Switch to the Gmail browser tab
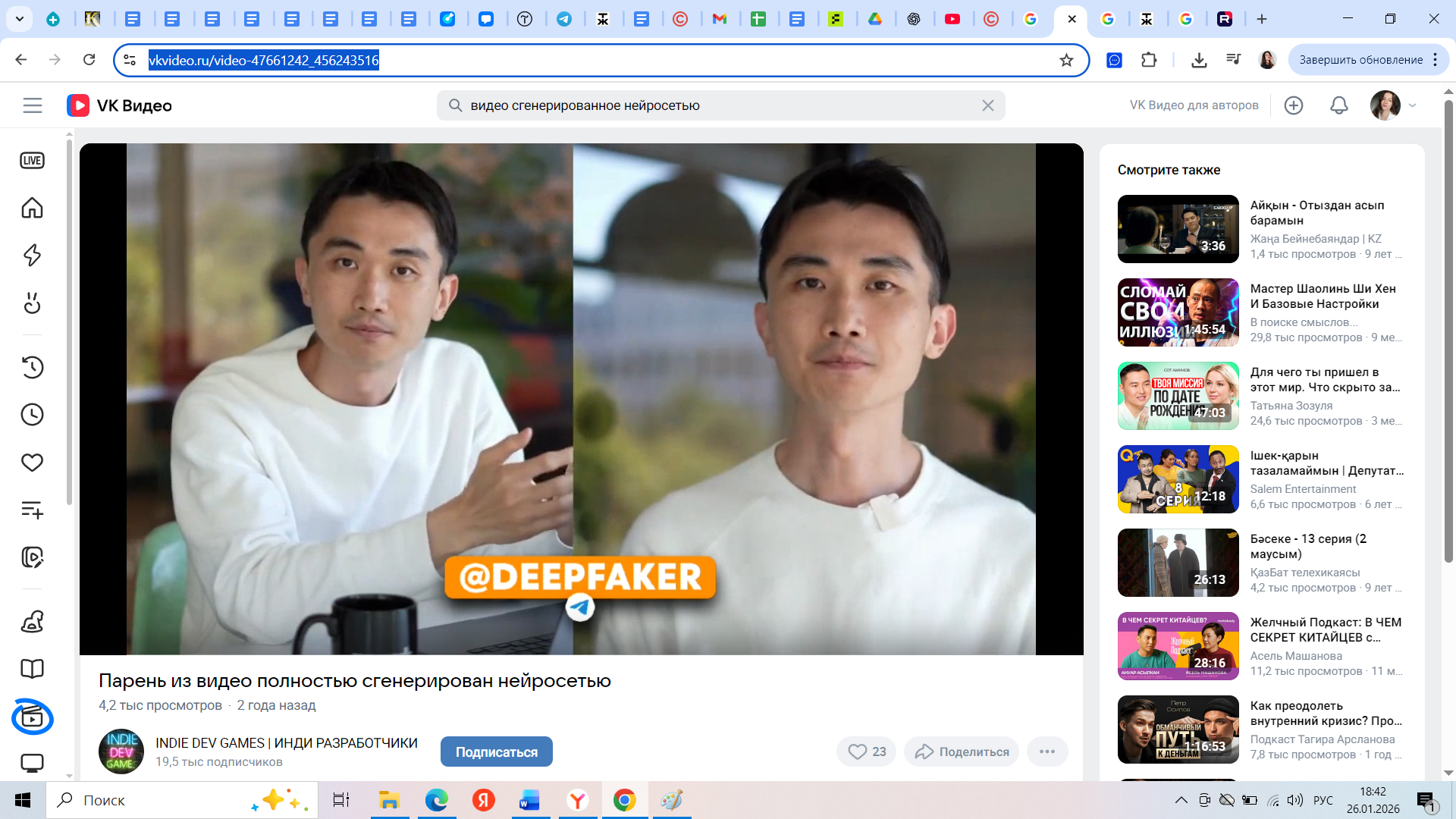 point(720,19)
